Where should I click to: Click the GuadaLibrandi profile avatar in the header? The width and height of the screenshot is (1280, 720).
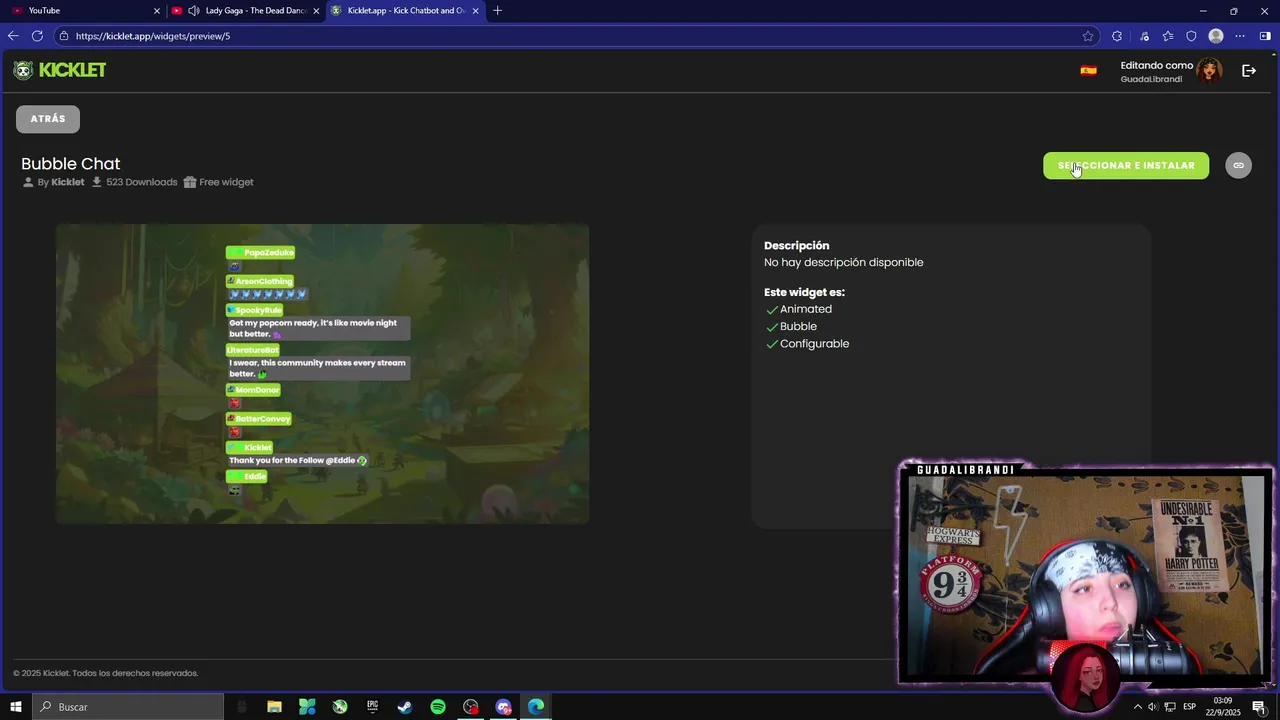click(1210, 70)
